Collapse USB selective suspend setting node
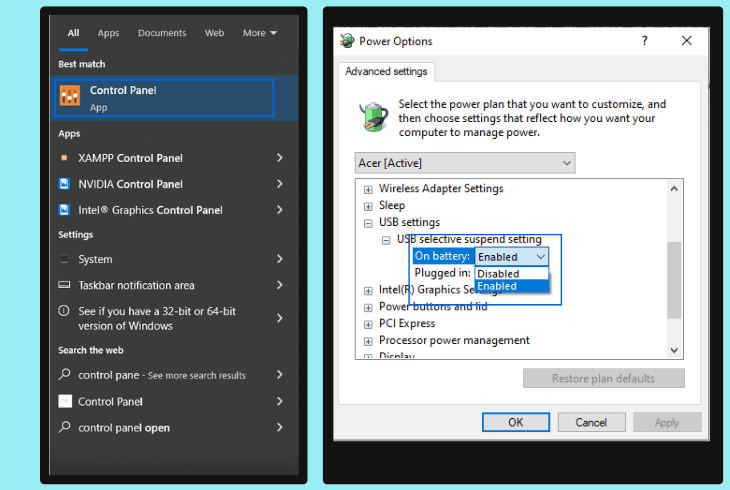The height and width of the screenshot is (490, 730). pyautogui.click(x=386, y=240)
